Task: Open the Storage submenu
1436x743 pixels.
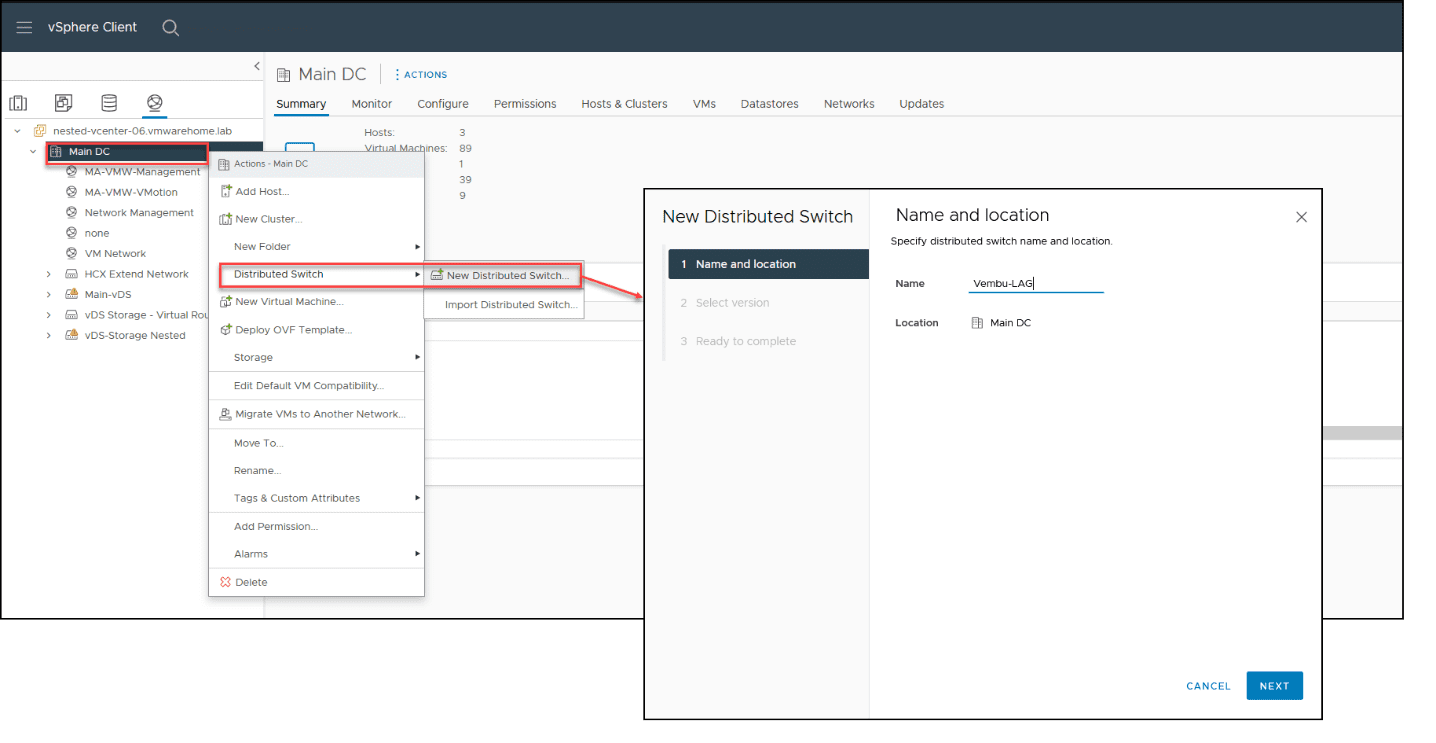Action: coord(316,358)
